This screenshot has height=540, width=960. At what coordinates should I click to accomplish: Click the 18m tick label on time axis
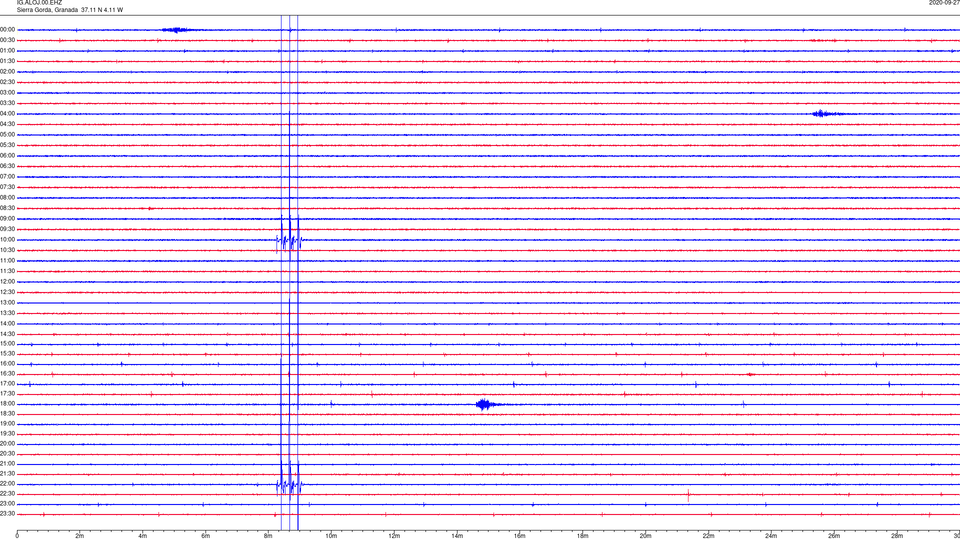pos(583,536)
